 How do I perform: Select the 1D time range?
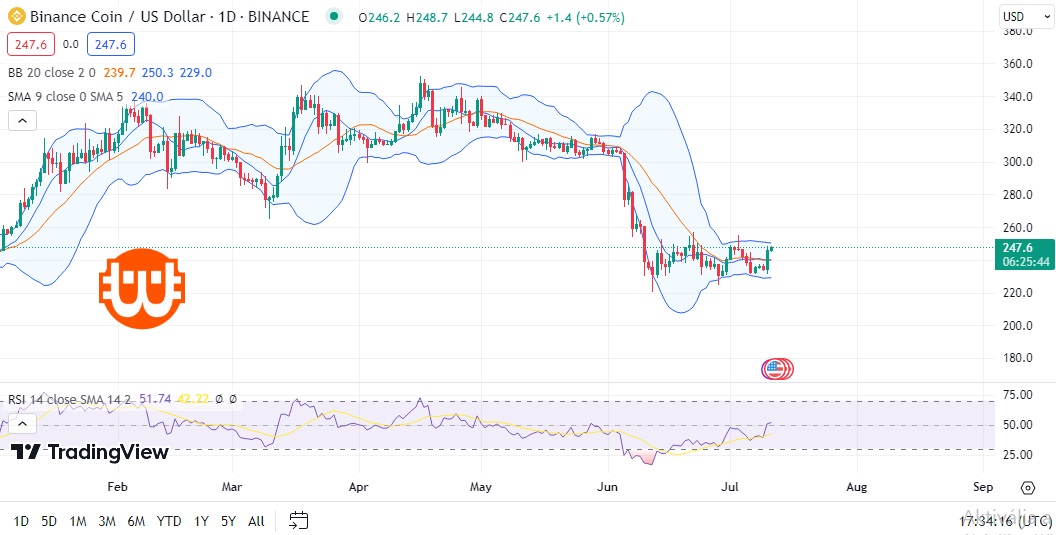(22, 521)
